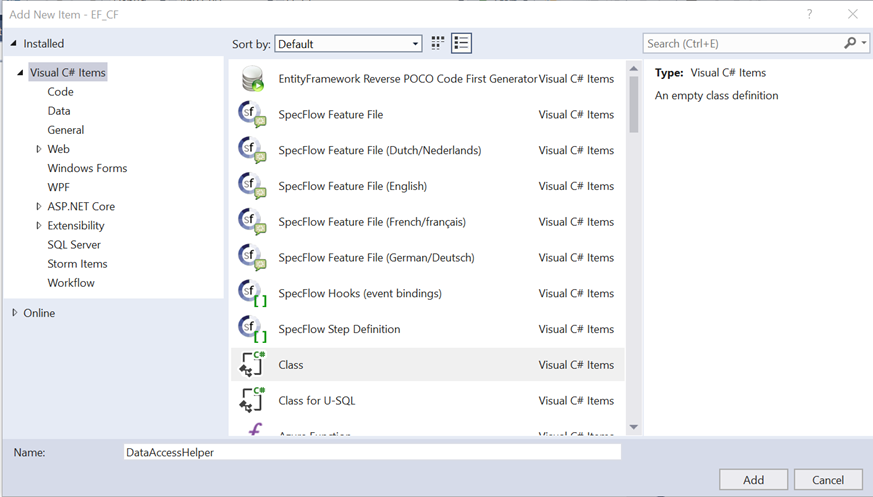Click the Installed section label
Viewport: 873px width, 497px height.
43,43
